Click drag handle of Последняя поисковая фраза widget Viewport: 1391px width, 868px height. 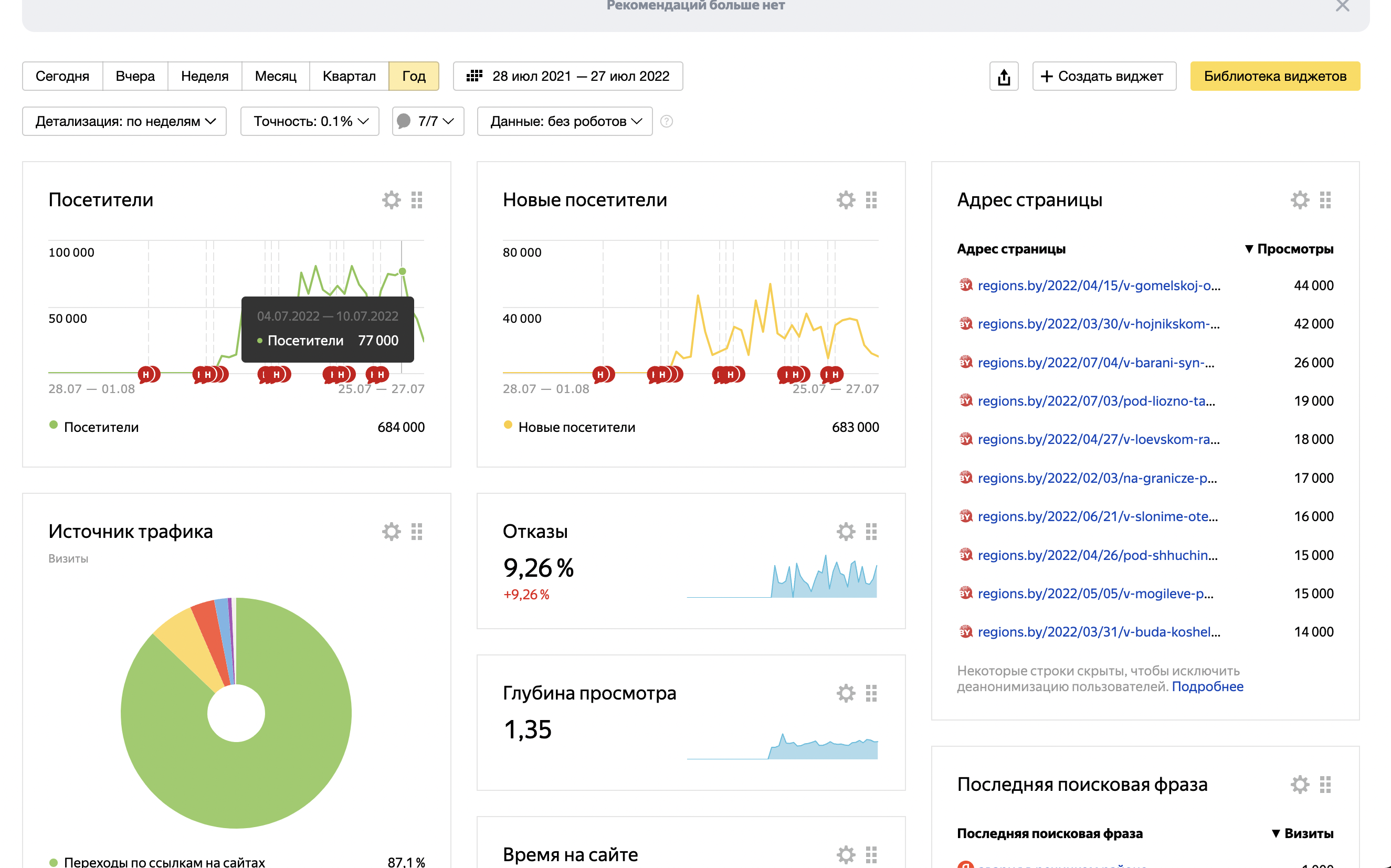click(x=1325, y=784)
